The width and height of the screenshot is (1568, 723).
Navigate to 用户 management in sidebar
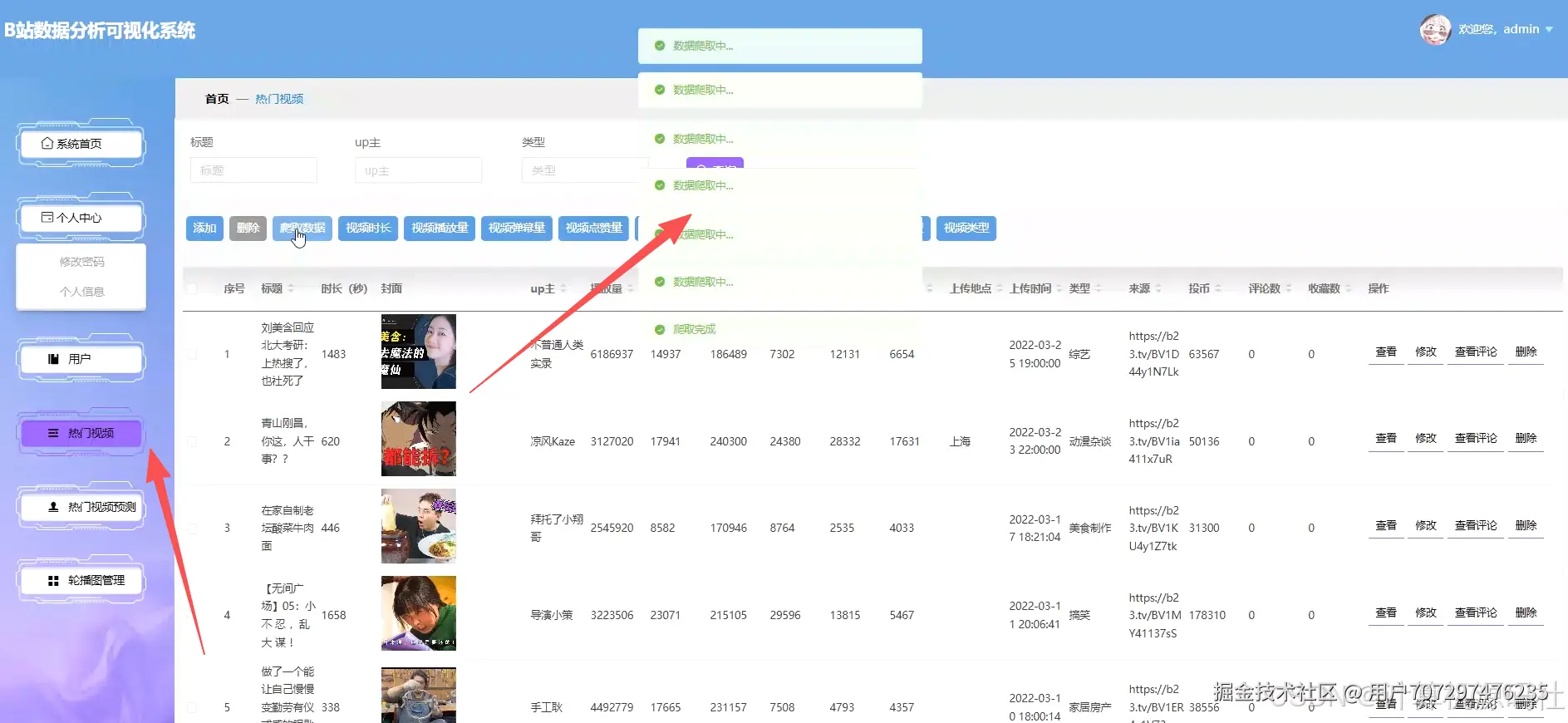tap(81, 359)
